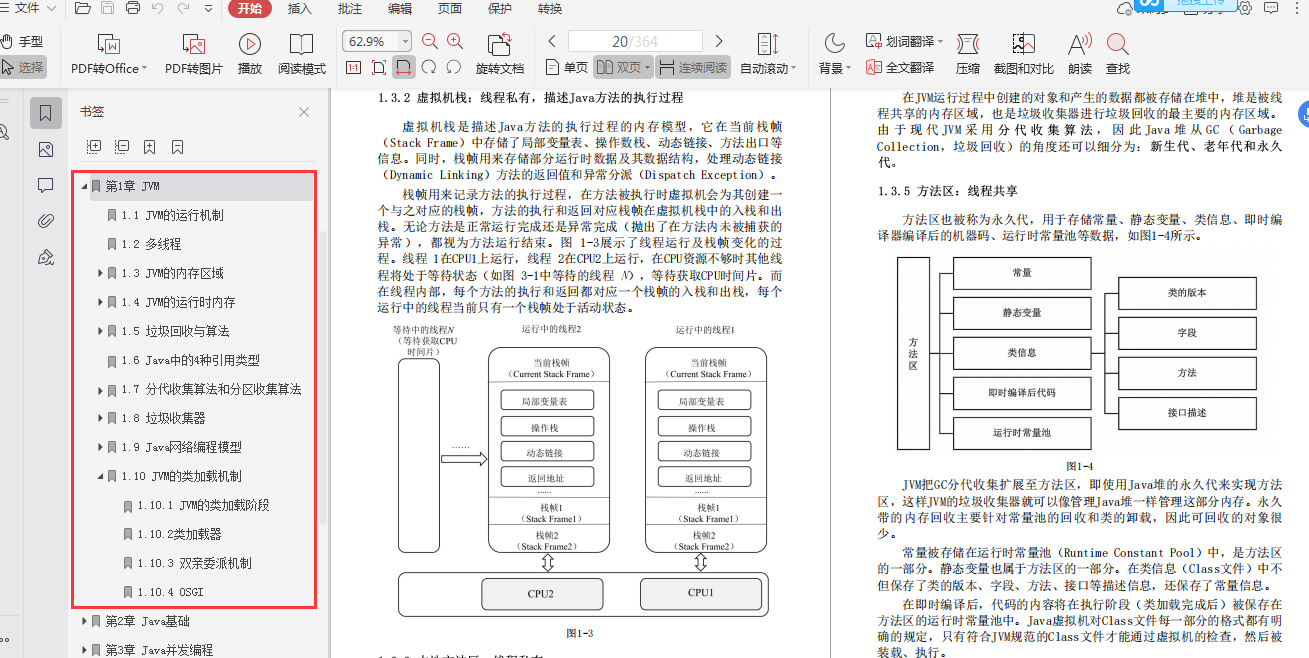
Task: Zoom in with the plus magnifier
Action: pos(454,41)
